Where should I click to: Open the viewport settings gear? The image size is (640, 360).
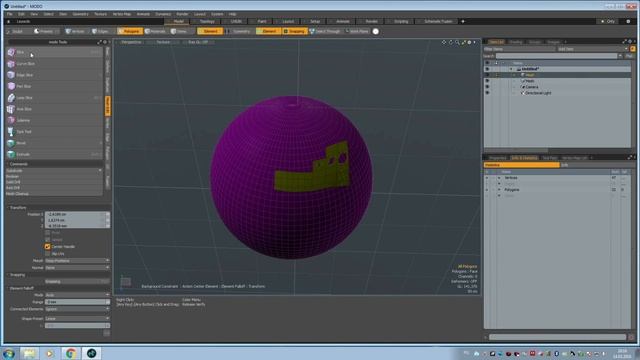click(469, 42)
